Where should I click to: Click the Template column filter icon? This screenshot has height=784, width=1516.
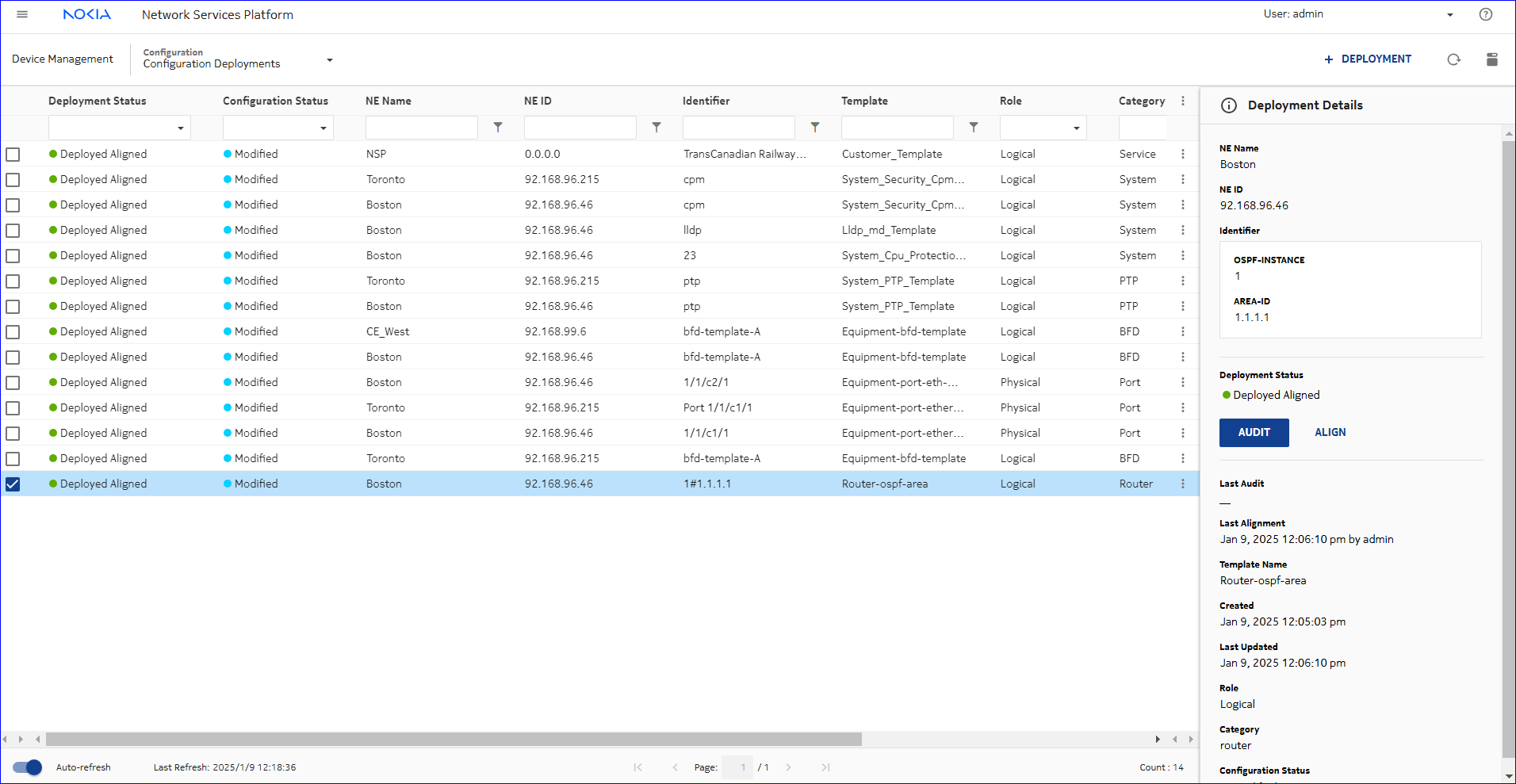click(974, 127)
